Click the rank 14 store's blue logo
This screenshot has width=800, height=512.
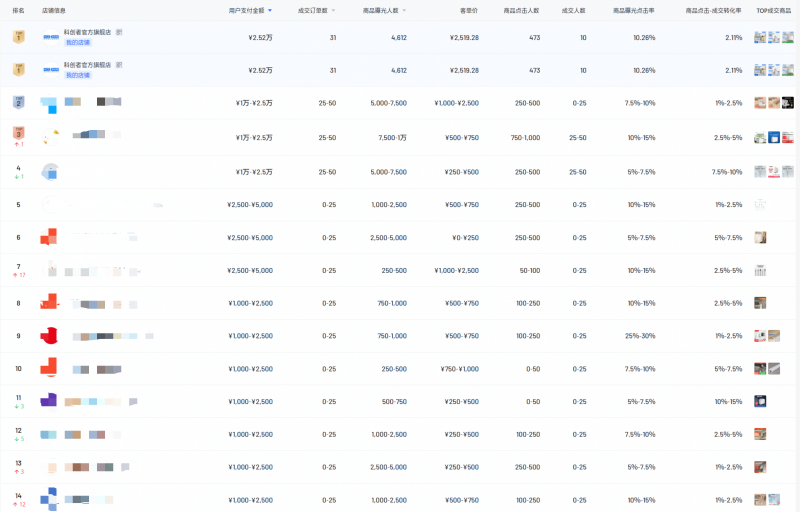click(49, 498)
